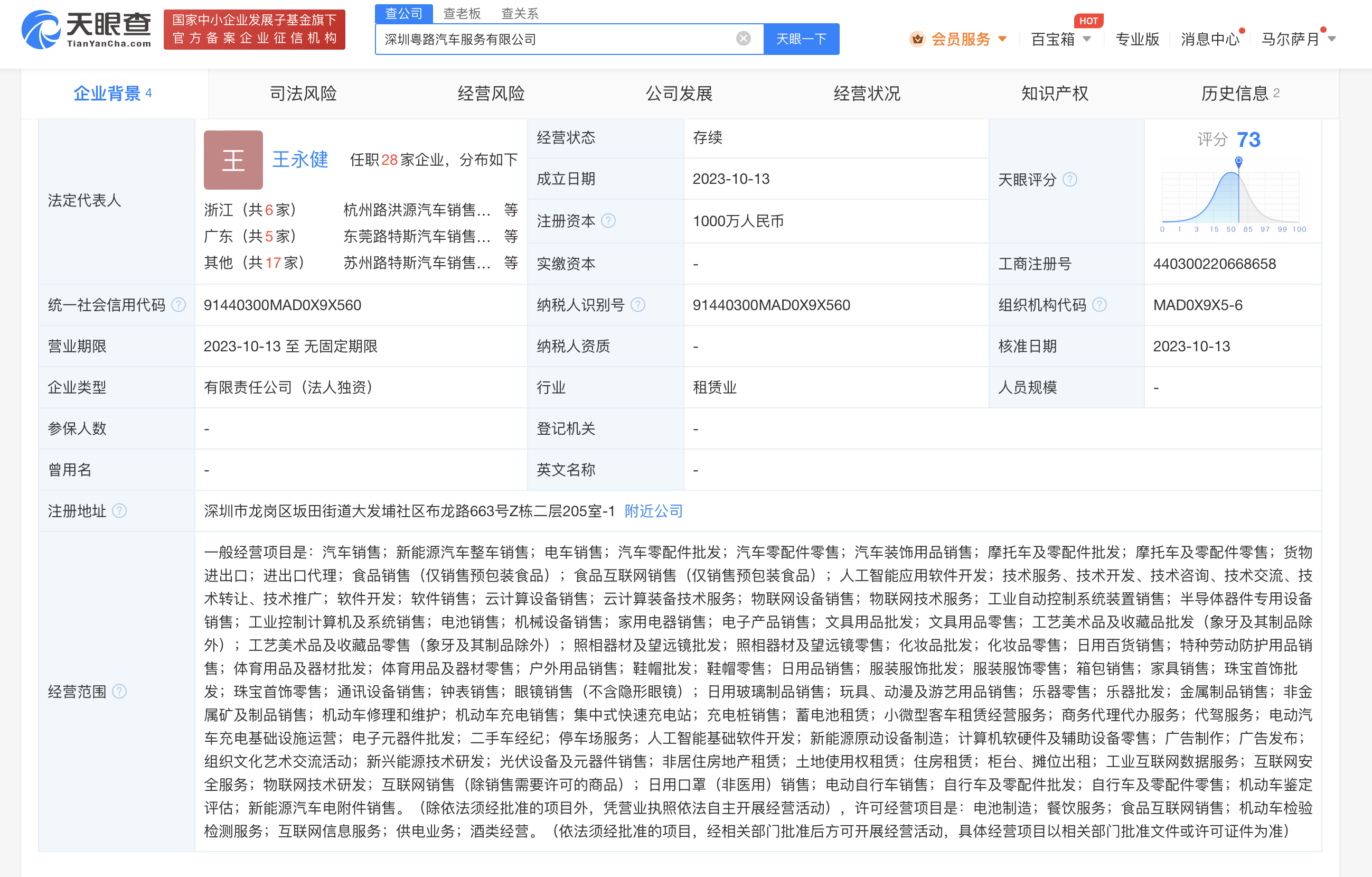This screenshot has height=877, width=1372.
Task: Switch to the 查公司 search tab
Action: (x=403, y=13)
